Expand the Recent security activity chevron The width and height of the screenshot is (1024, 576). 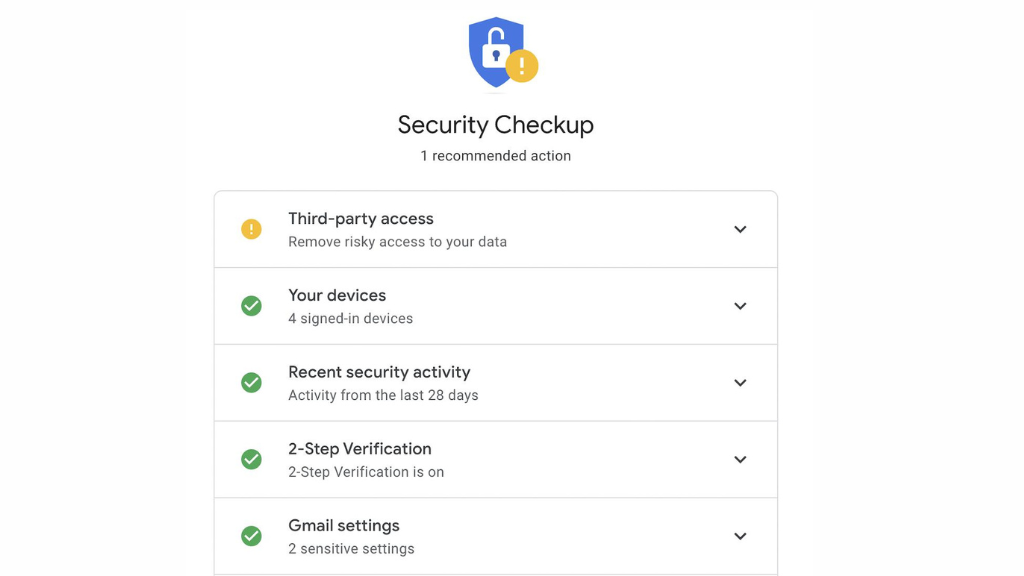tap(740, 383)
